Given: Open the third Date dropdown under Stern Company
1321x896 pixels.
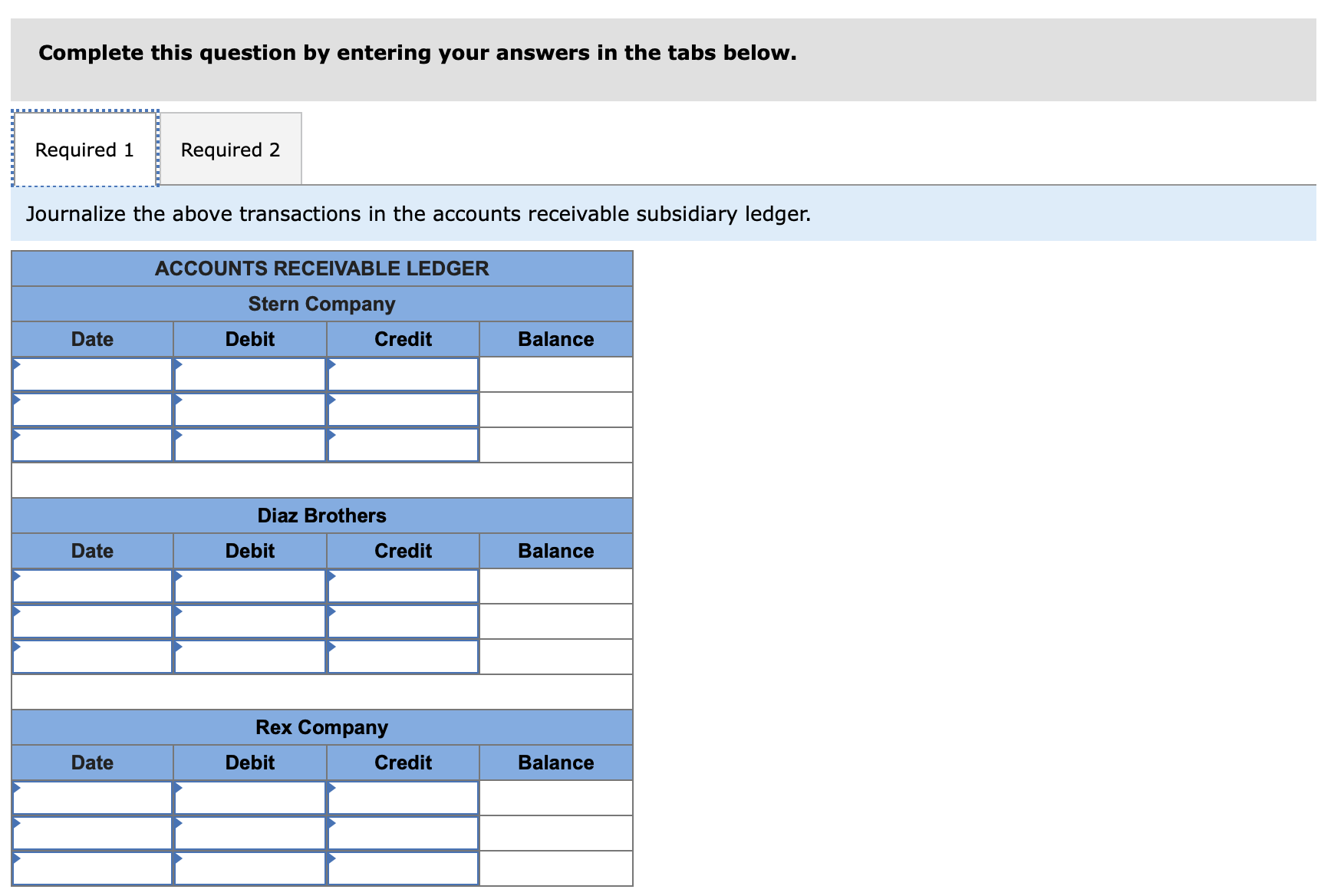Looking at the screenshot, I should pos(92,444).
